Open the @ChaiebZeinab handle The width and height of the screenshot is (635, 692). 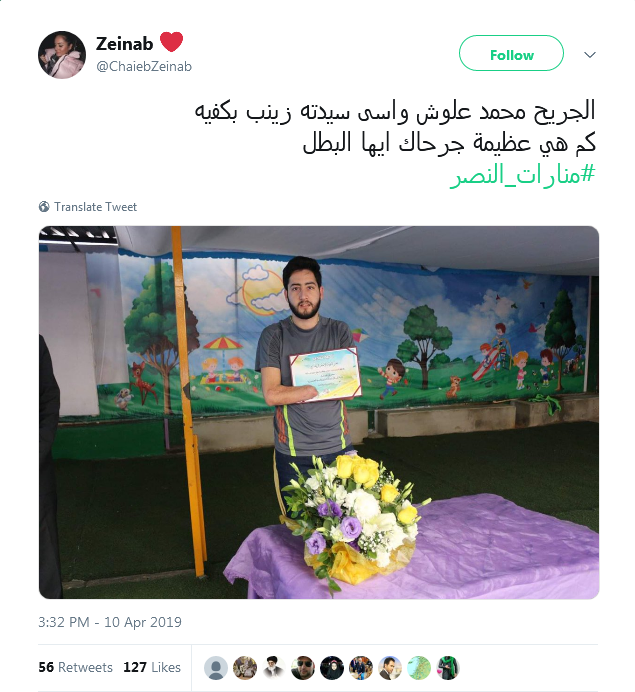click(x=144, y=66)
